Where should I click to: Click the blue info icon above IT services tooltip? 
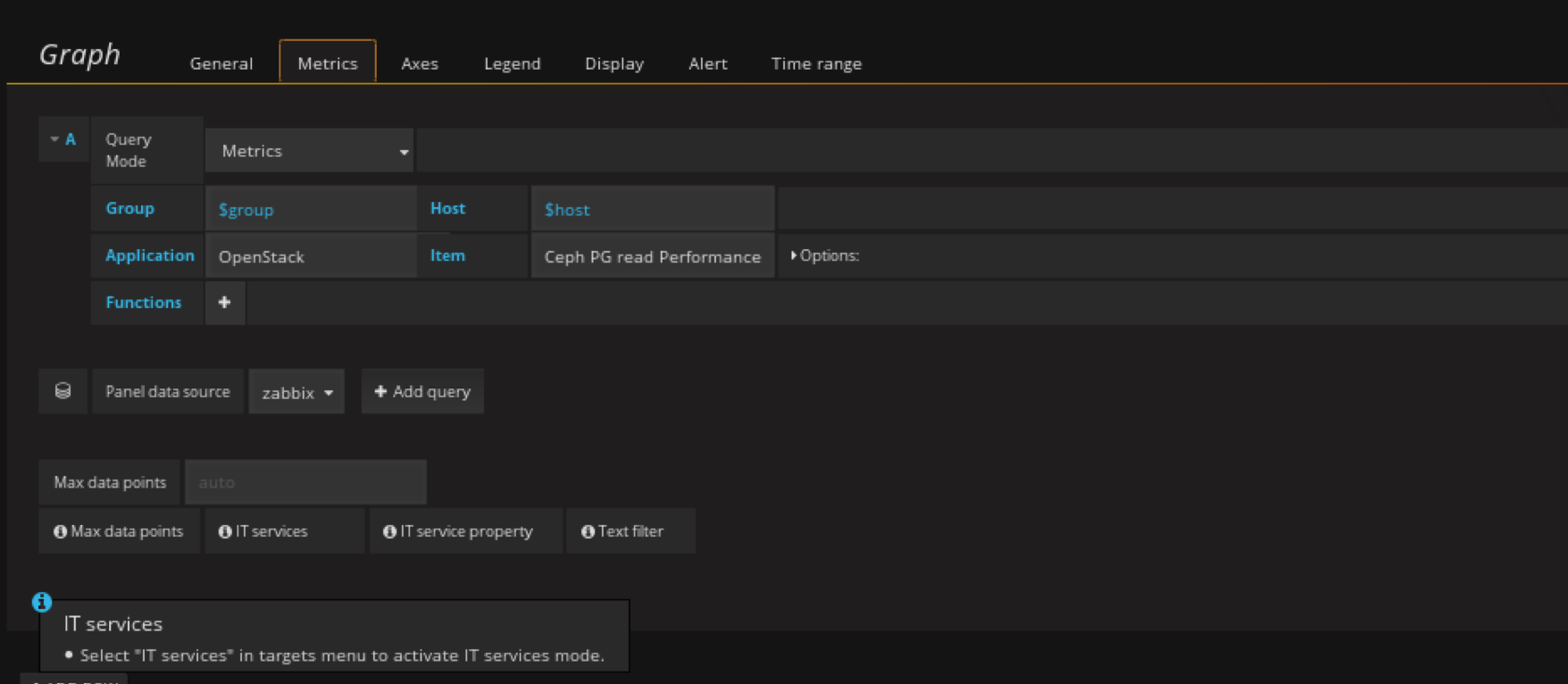pyautogui.click(x=42, y=602)
